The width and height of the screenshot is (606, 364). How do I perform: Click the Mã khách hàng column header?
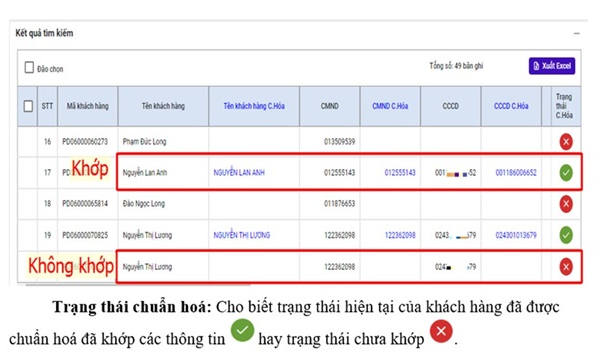88,106
